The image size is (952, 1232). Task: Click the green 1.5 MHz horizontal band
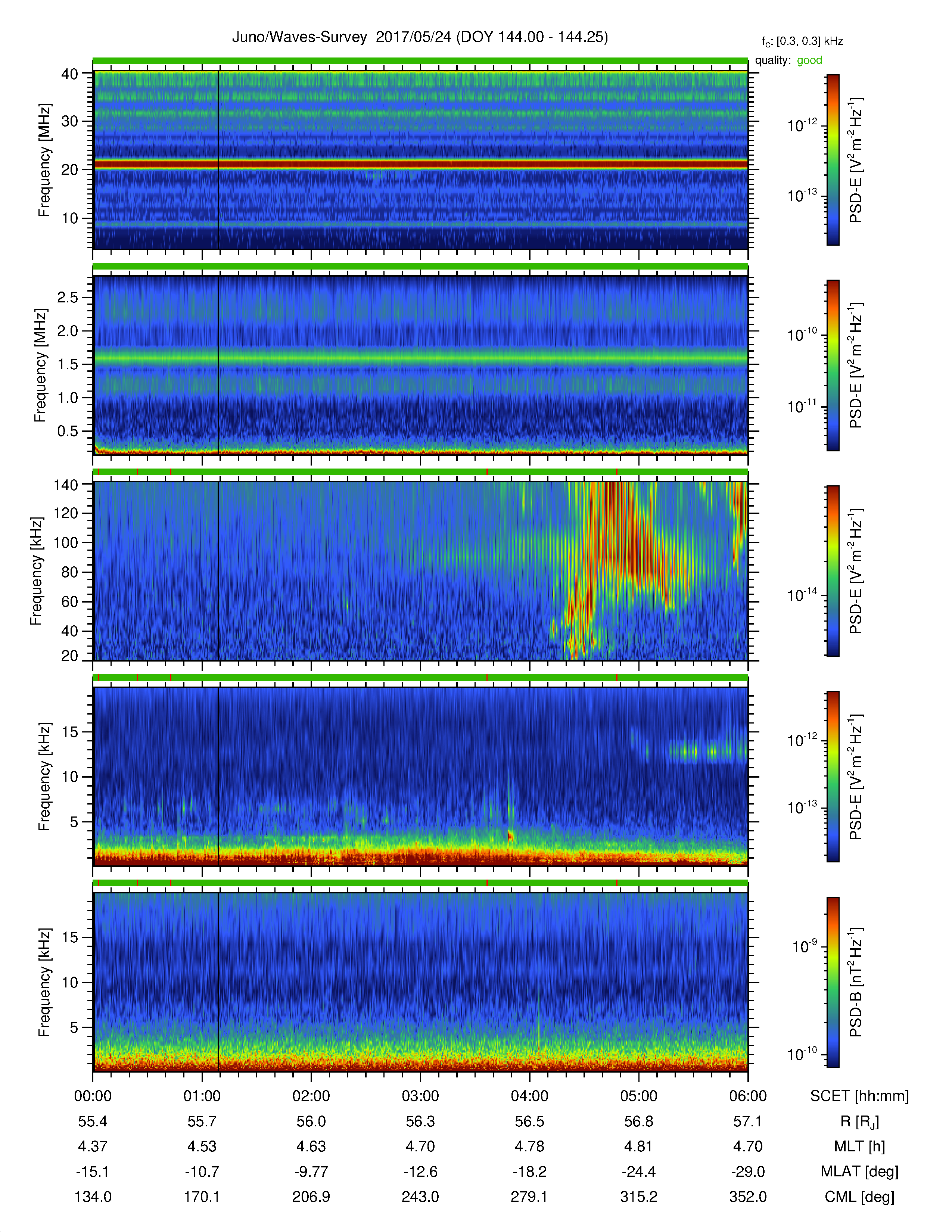(x=420, y=357)
